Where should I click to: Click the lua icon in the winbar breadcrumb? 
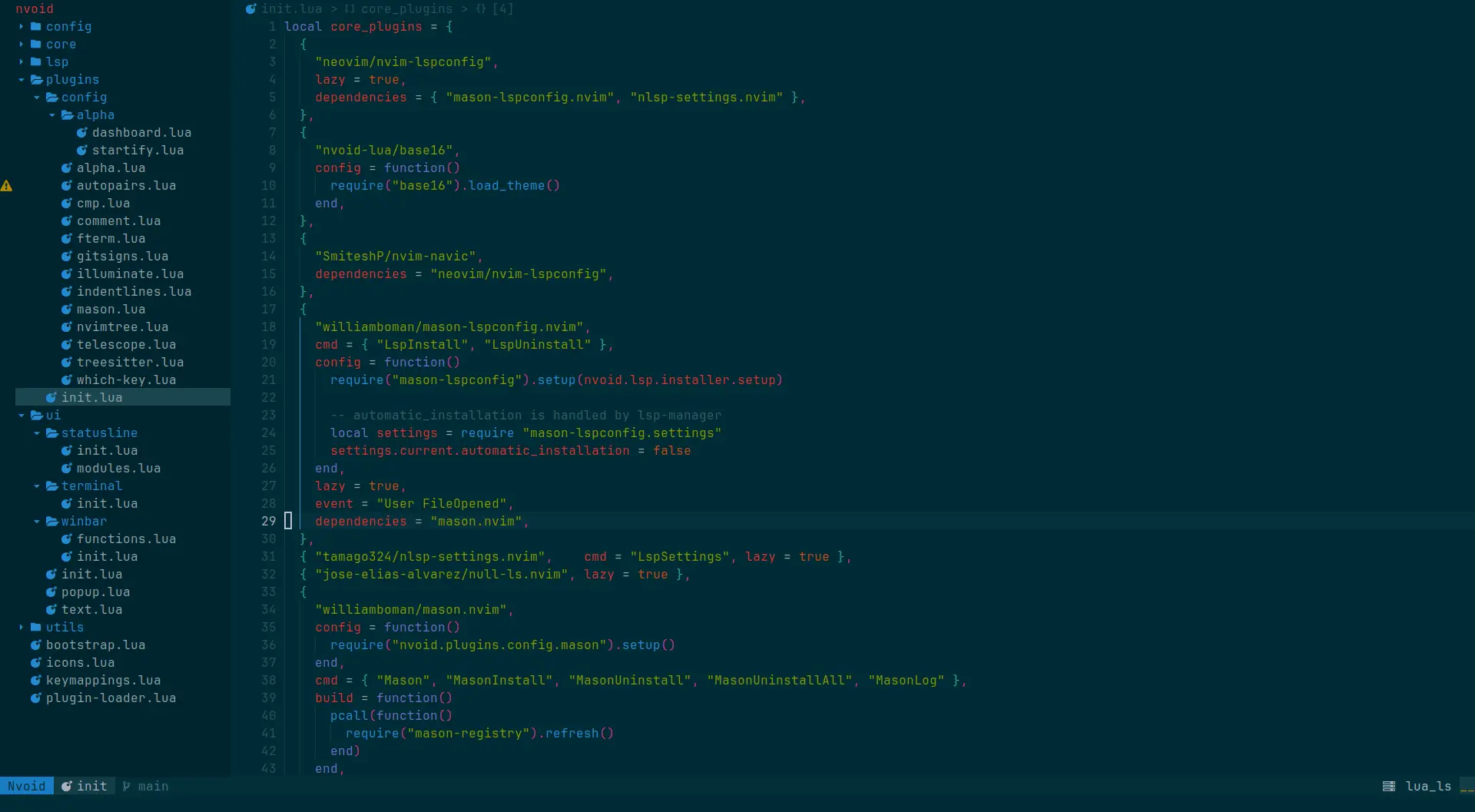251,9
